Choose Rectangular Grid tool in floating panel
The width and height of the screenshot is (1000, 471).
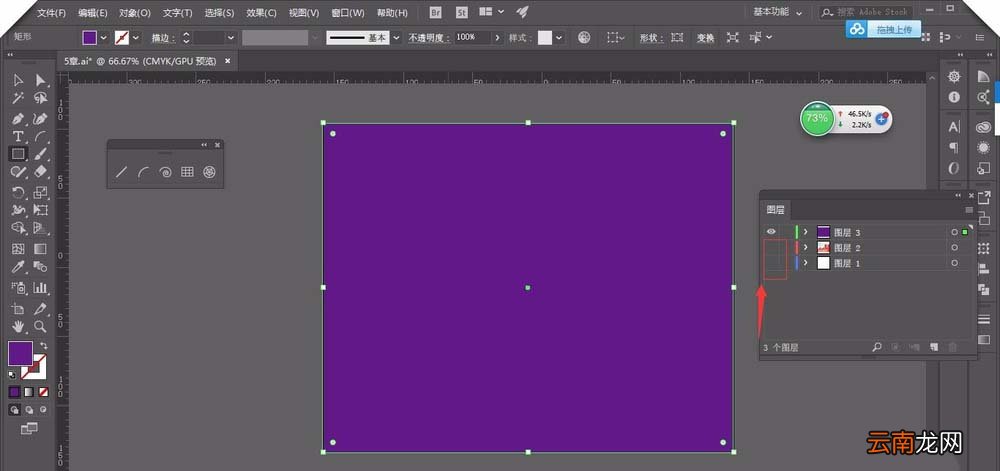pyautogui.click(x=187, y=172)
